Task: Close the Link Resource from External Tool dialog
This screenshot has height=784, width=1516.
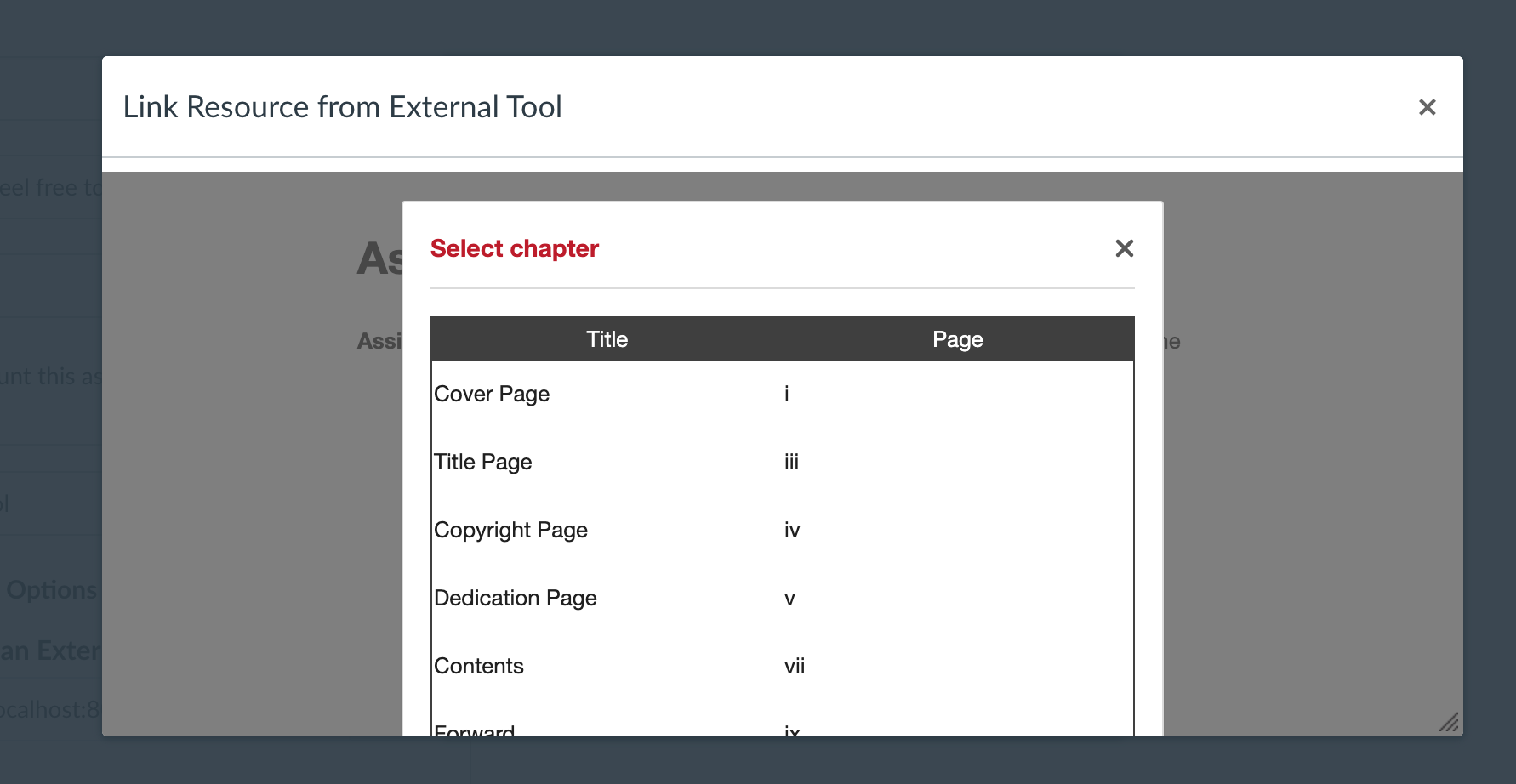Action: coord(1428,107)
